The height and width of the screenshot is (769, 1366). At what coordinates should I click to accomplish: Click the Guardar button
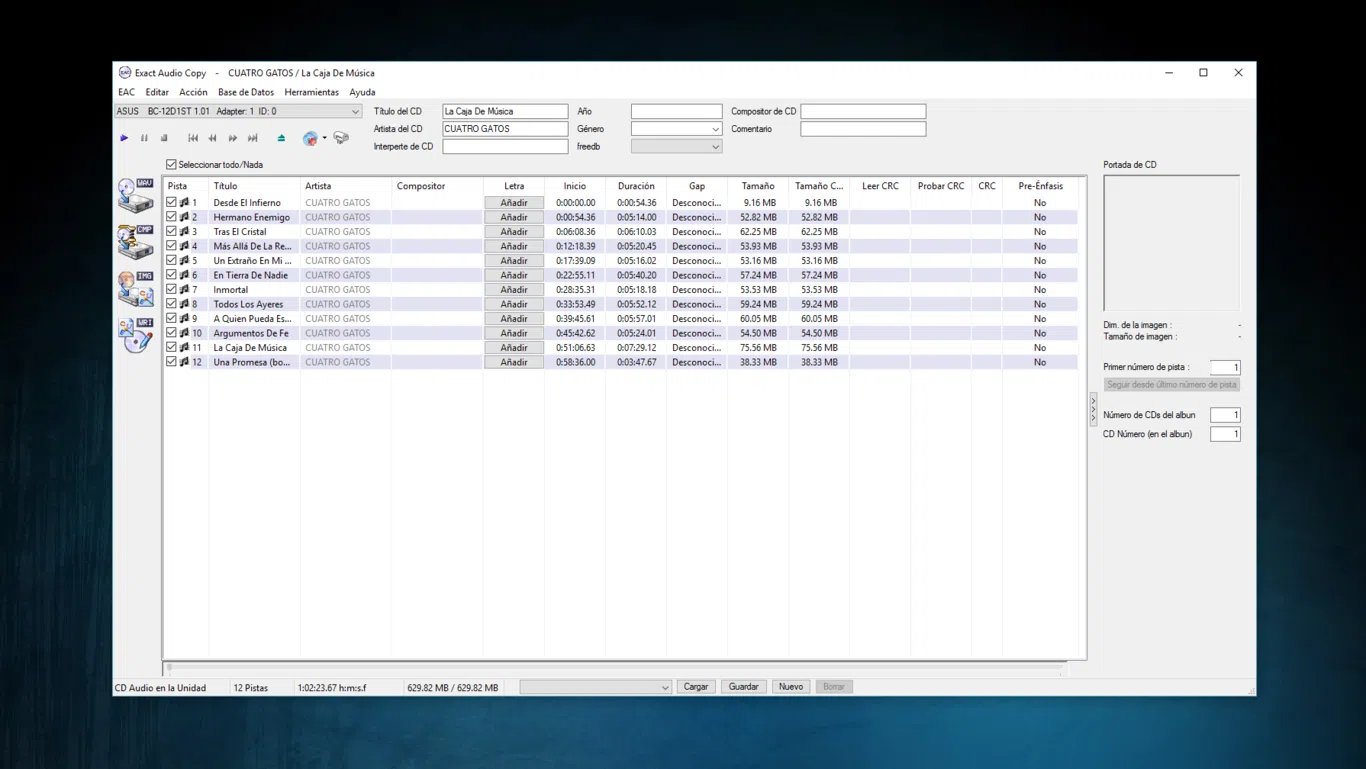tap(743, 687)
